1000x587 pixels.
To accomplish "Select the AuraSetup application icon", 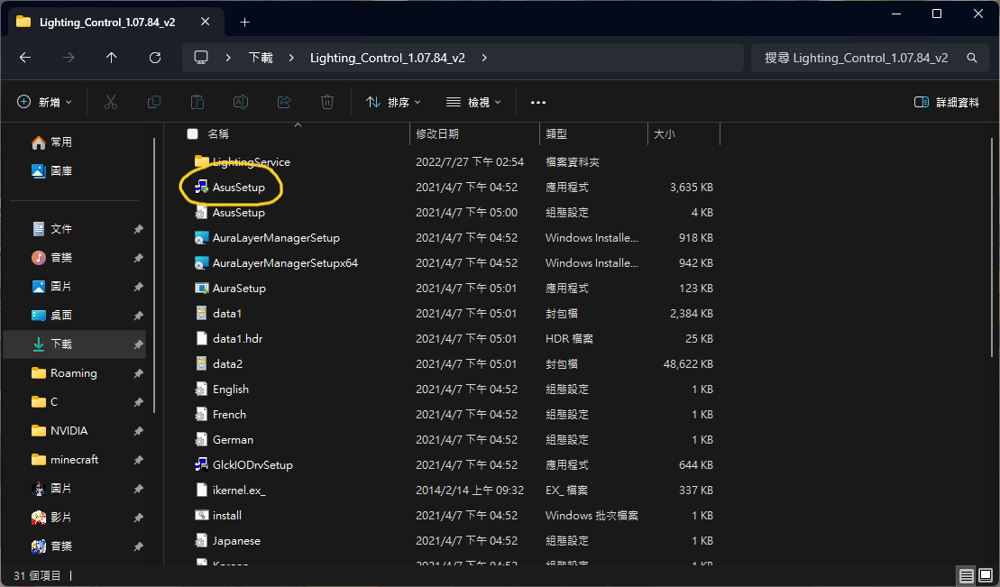I will 202,288.
